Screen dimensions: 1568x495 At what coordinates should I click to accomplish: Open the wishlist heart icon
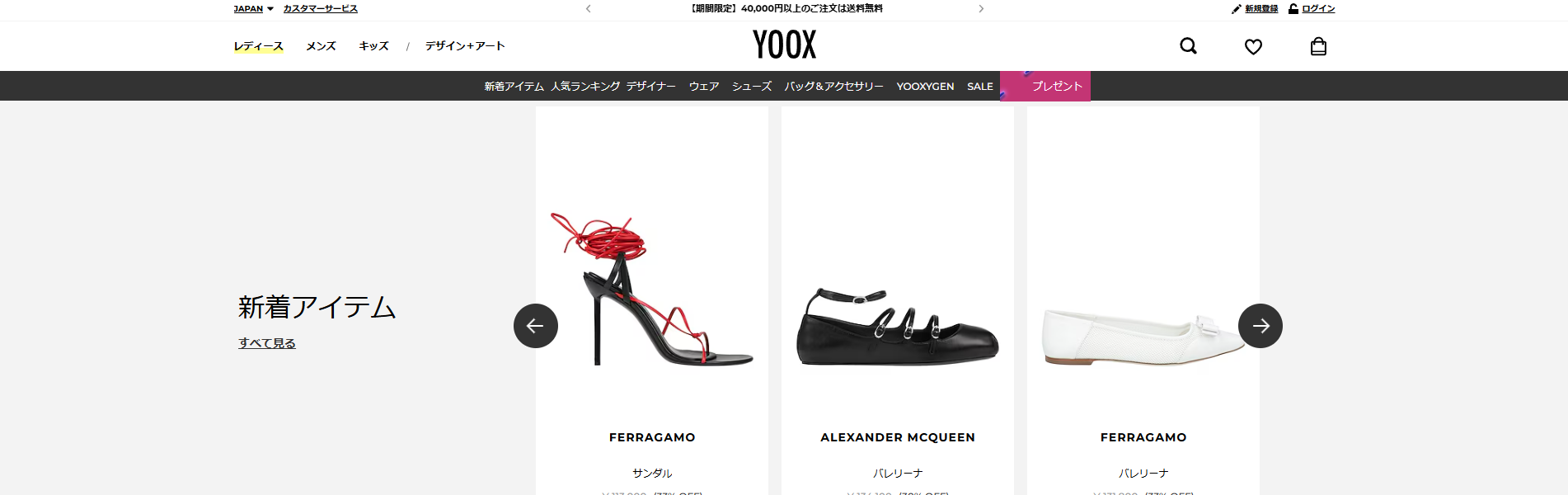click(x=1253, y=47)
